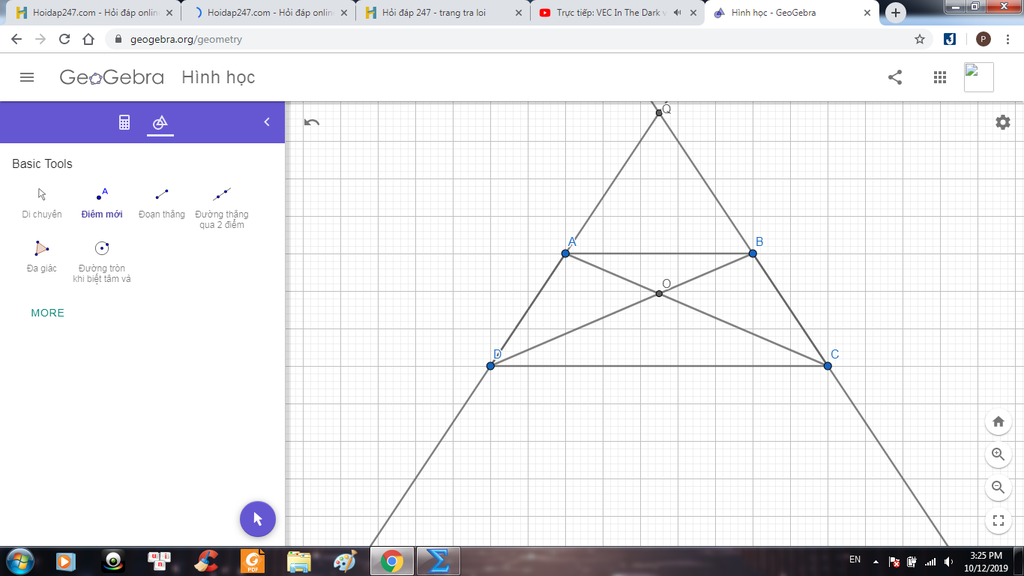Open the media player taskbar icon
Screen dimensions: 1024x576
click(65, 561)
